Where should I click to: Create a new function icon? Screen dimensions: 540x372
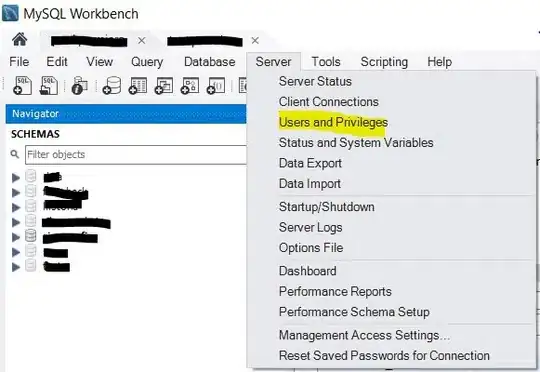[x=216, y=85]
